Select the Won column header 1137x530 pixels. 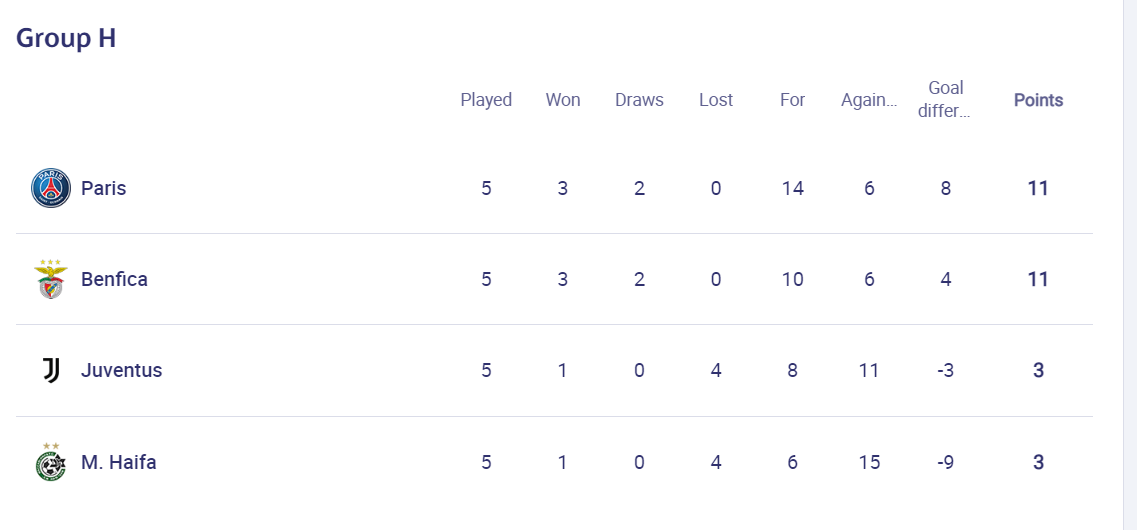(x=563, y=100)
